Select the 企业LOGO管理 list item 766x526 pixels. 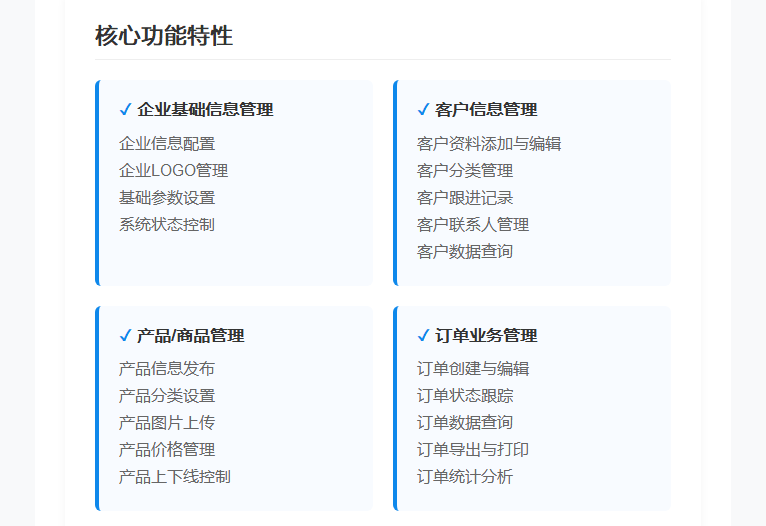point(173,170)
